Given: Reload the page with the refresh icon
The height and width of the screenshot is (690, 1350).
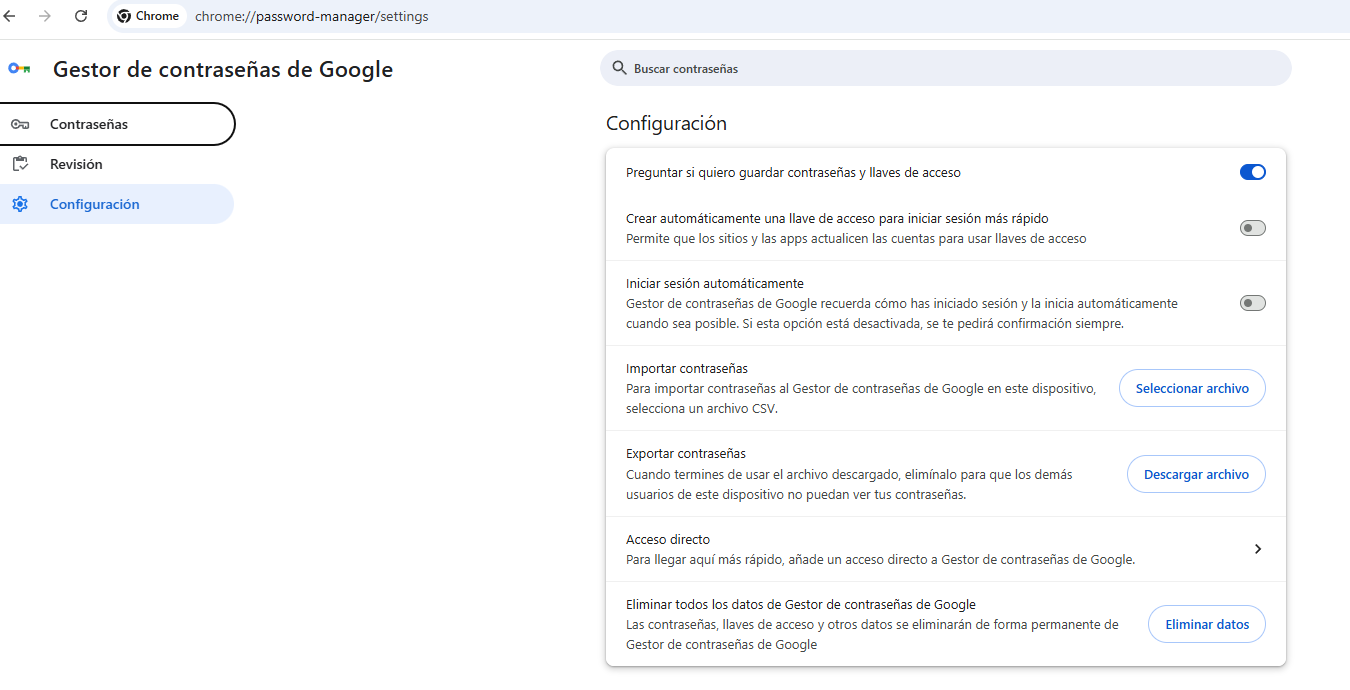Looking at the screenshot, I should (x=81, y=16).
